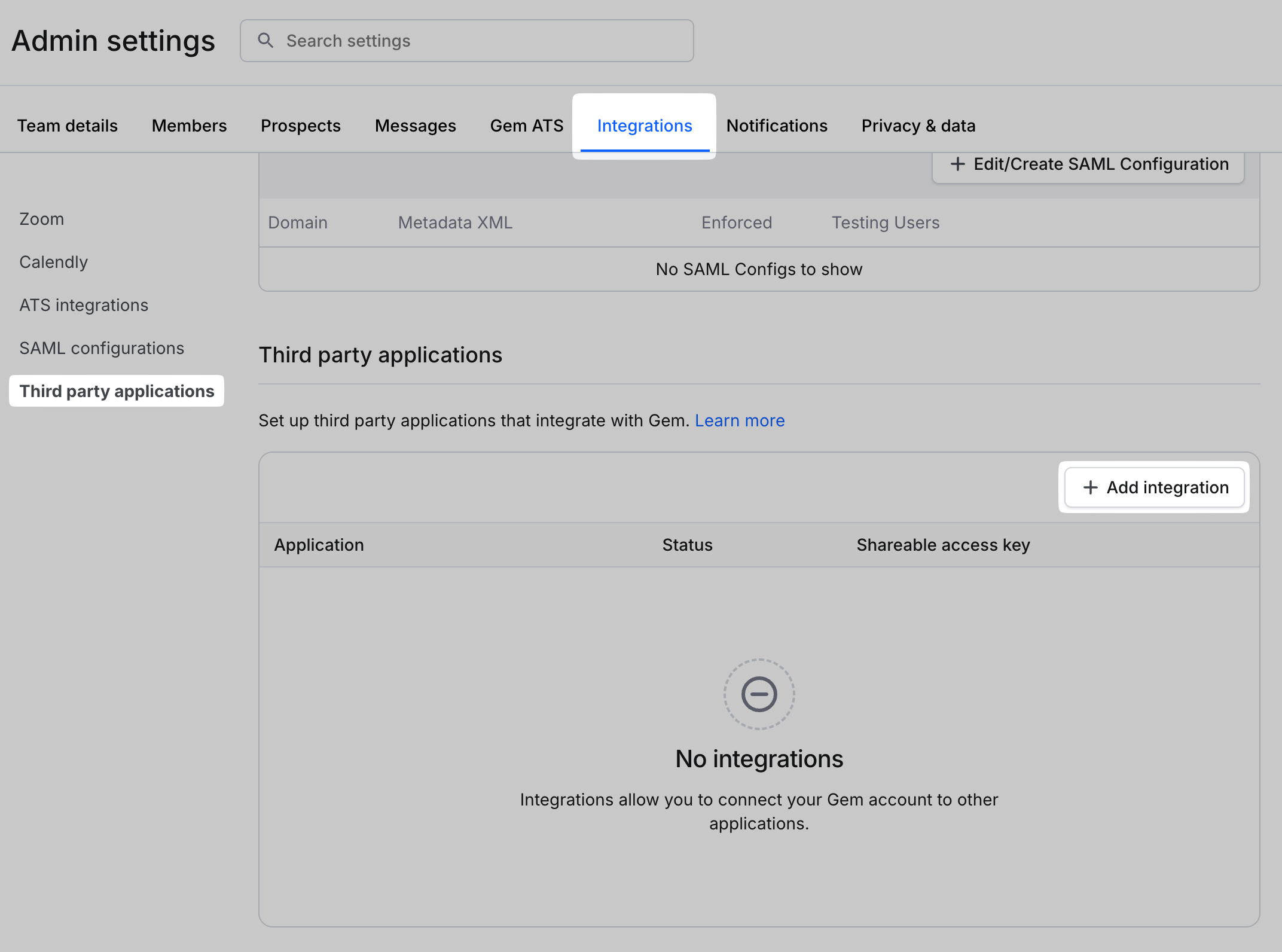This screenshot has width=1282, height=952.
Task: Click the plus icon on Edit/Create SAML Configuration
Action: 957,164
